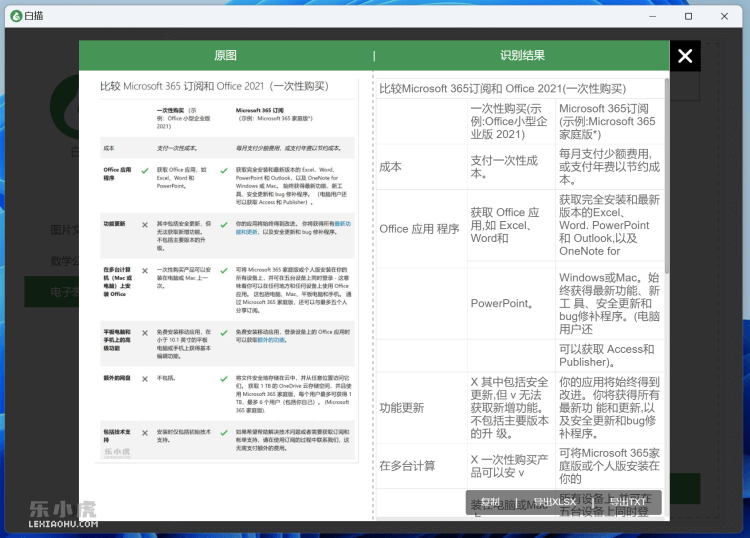Select the cell X 其中包括安全更新
The width and height of the screenshot is (750, 538).
tap(511, 408)
